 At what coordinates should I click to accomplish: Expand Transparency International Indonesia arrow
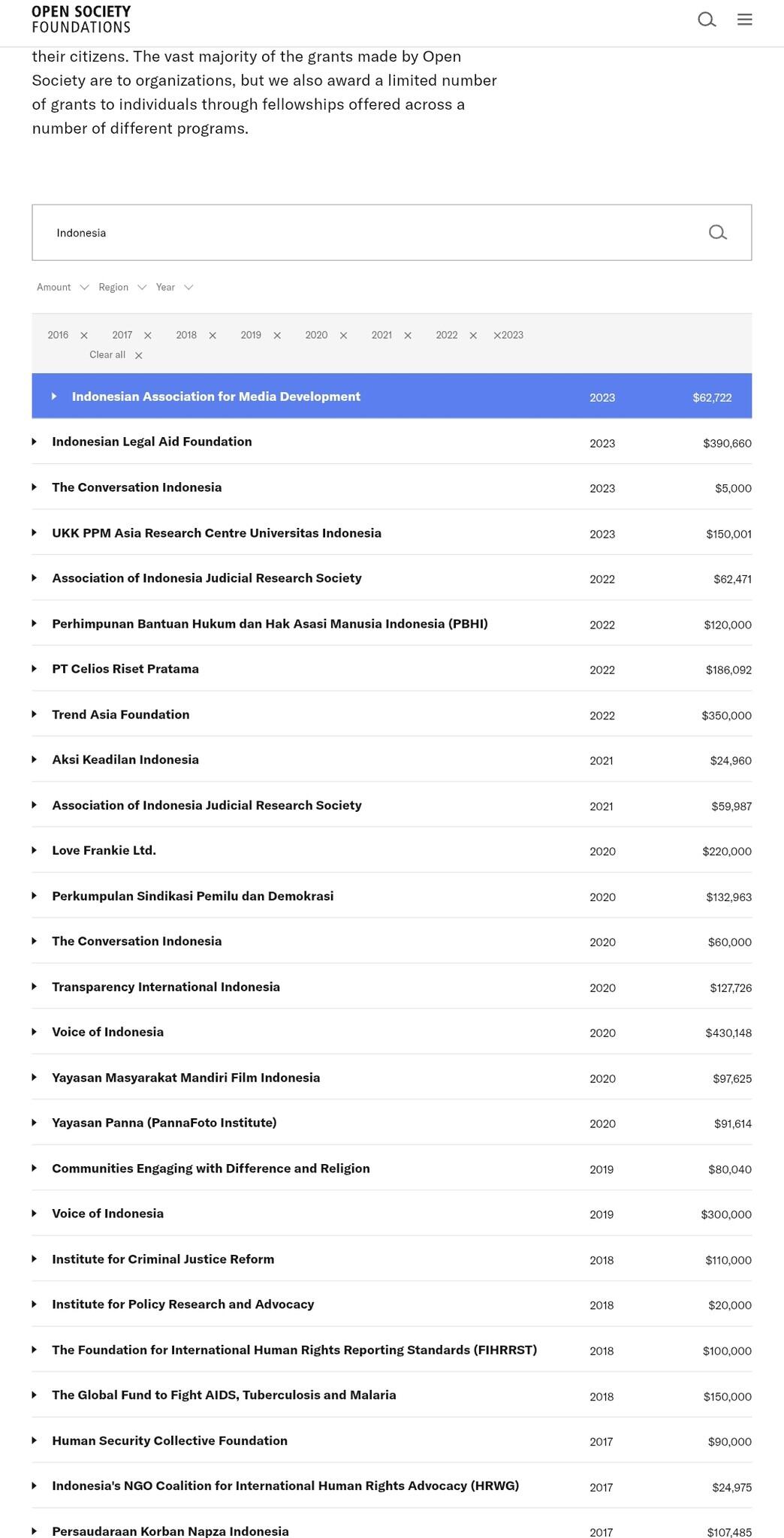click(35, 987)
